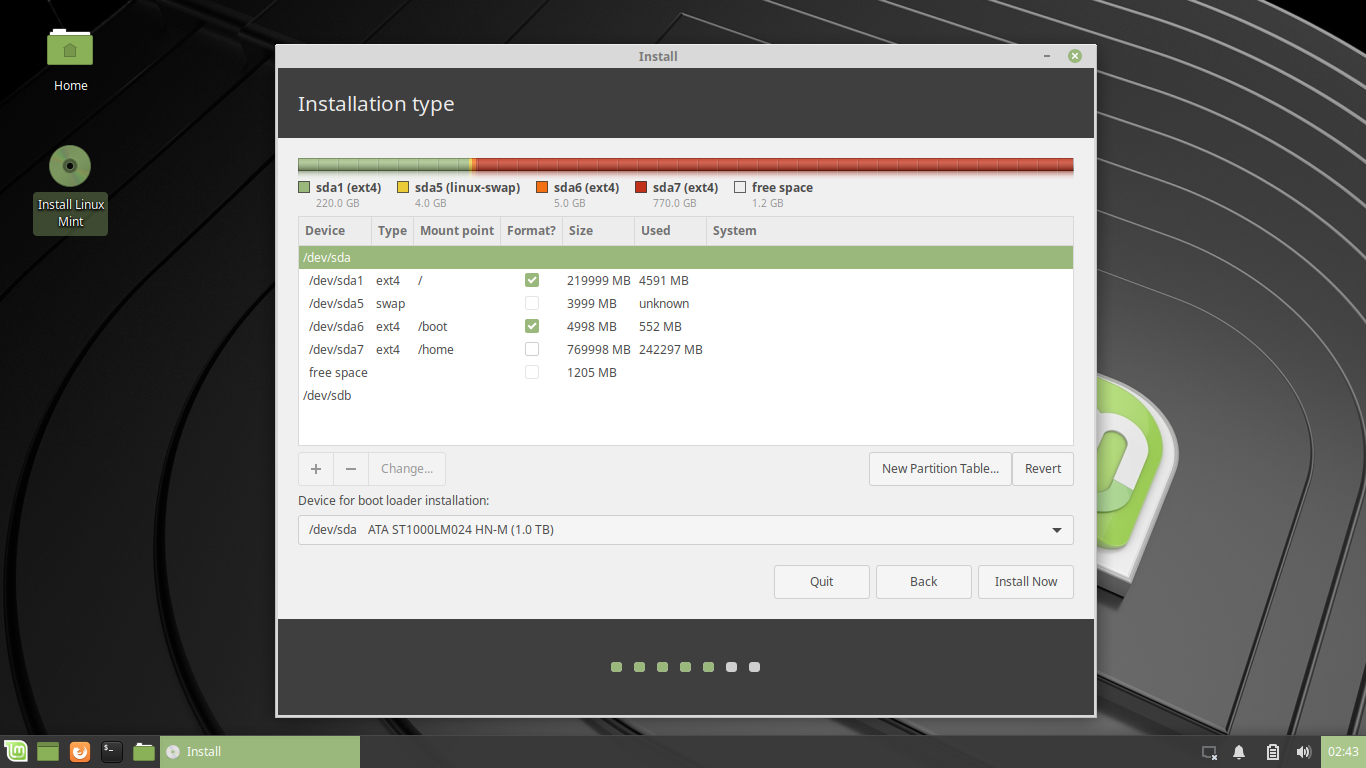Launch Install Linux Mint desktop icon
Viewport: 1366px width, 768px height.
[x=70, y=190]
